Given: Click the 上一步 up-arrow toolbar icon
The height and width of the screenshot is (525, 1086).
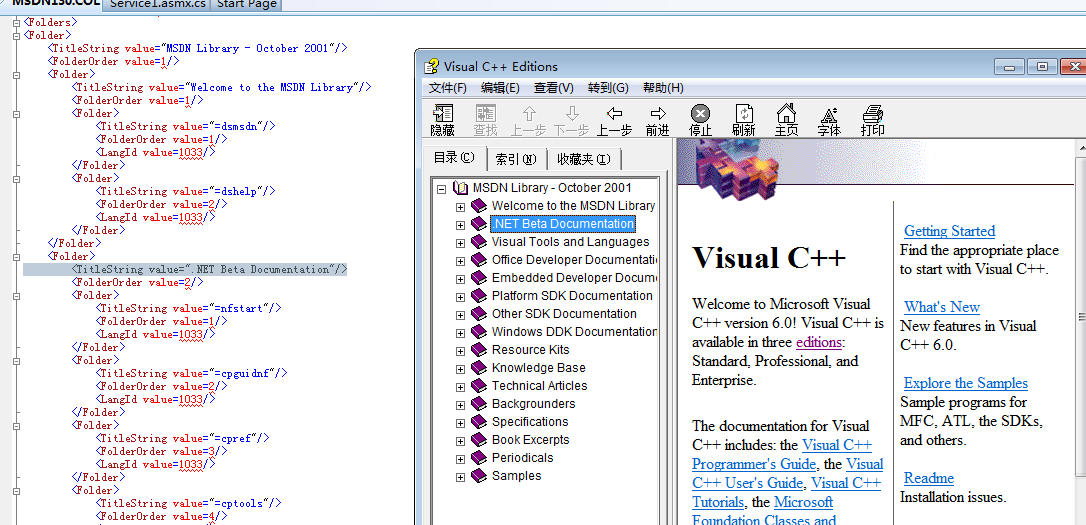Looking at the screenshot, I should [x=528, y=120].
